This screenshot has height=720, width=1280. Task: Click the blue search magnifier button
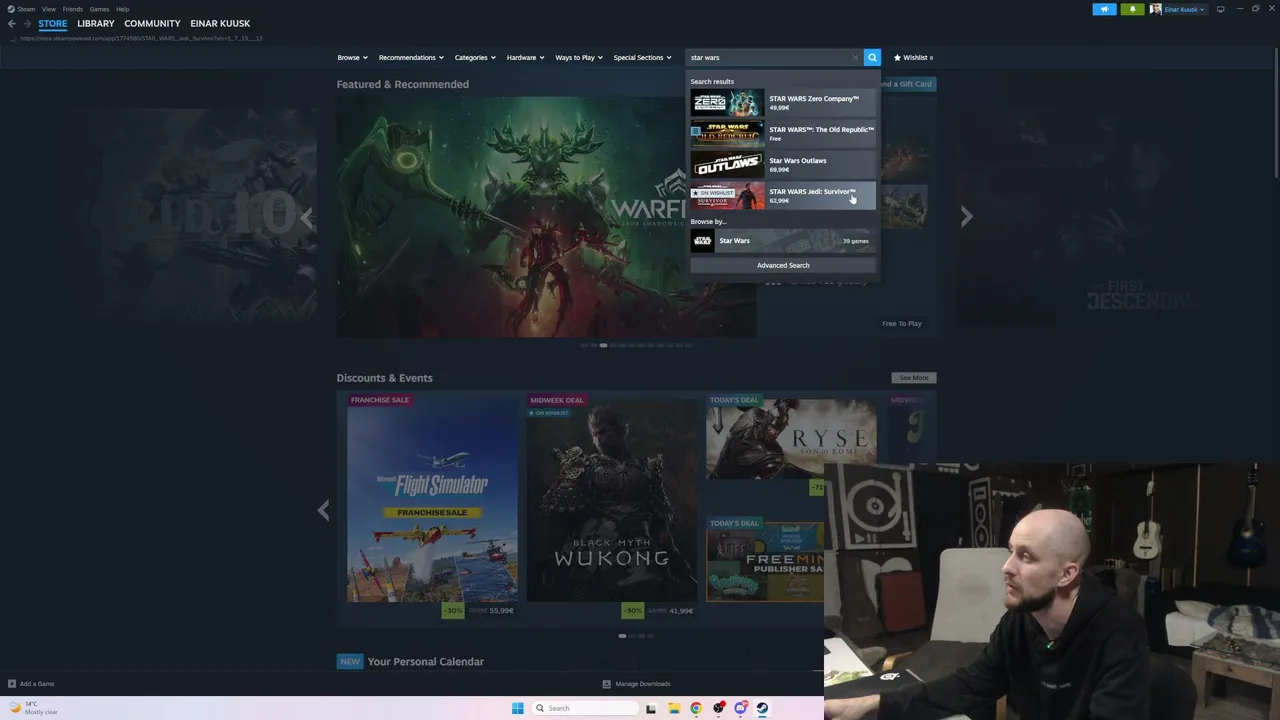[872, 58]
